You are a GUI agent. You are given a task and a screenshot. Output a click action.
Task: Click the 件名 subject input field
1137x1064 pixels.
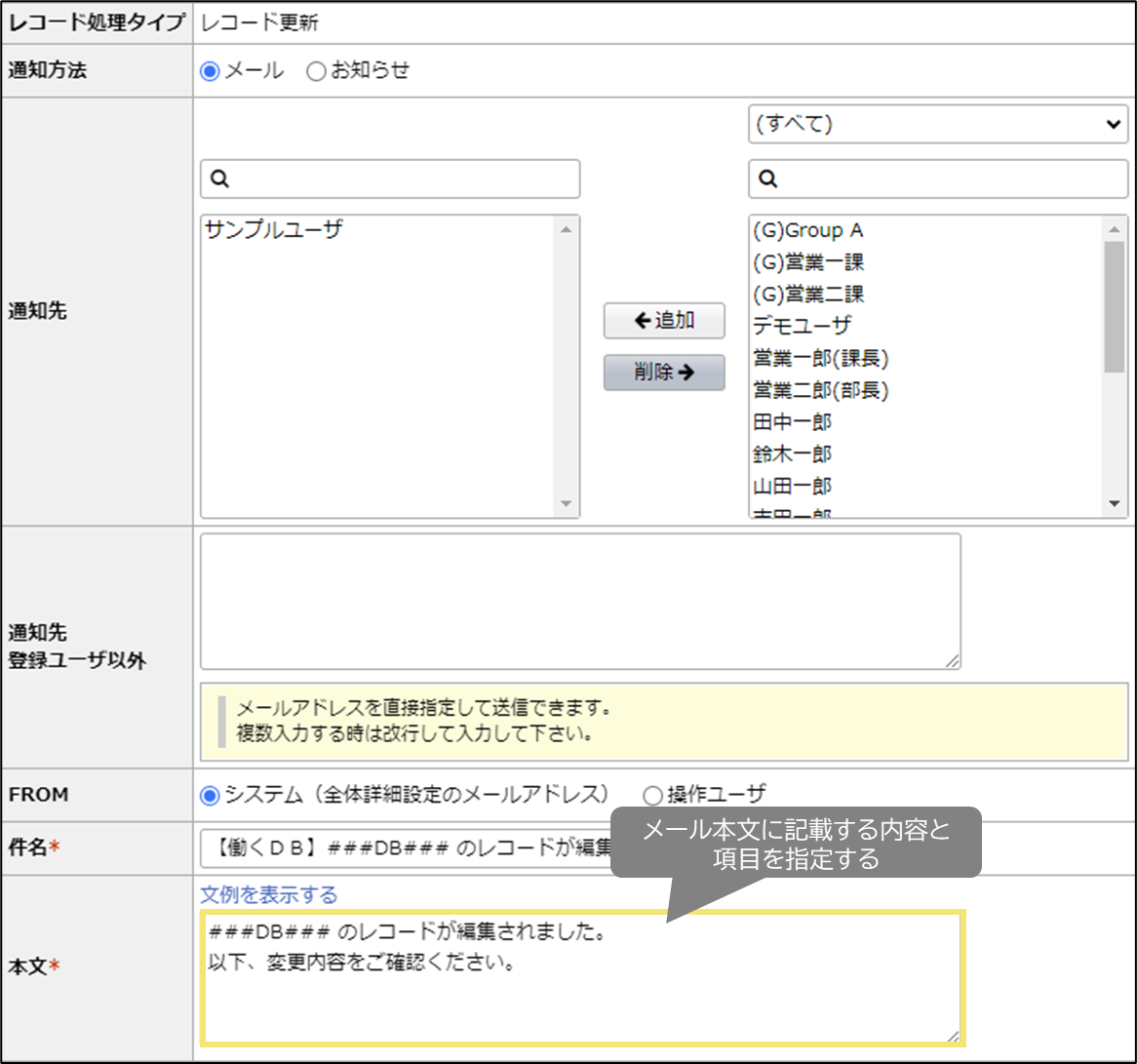click(x=390, y=847)
